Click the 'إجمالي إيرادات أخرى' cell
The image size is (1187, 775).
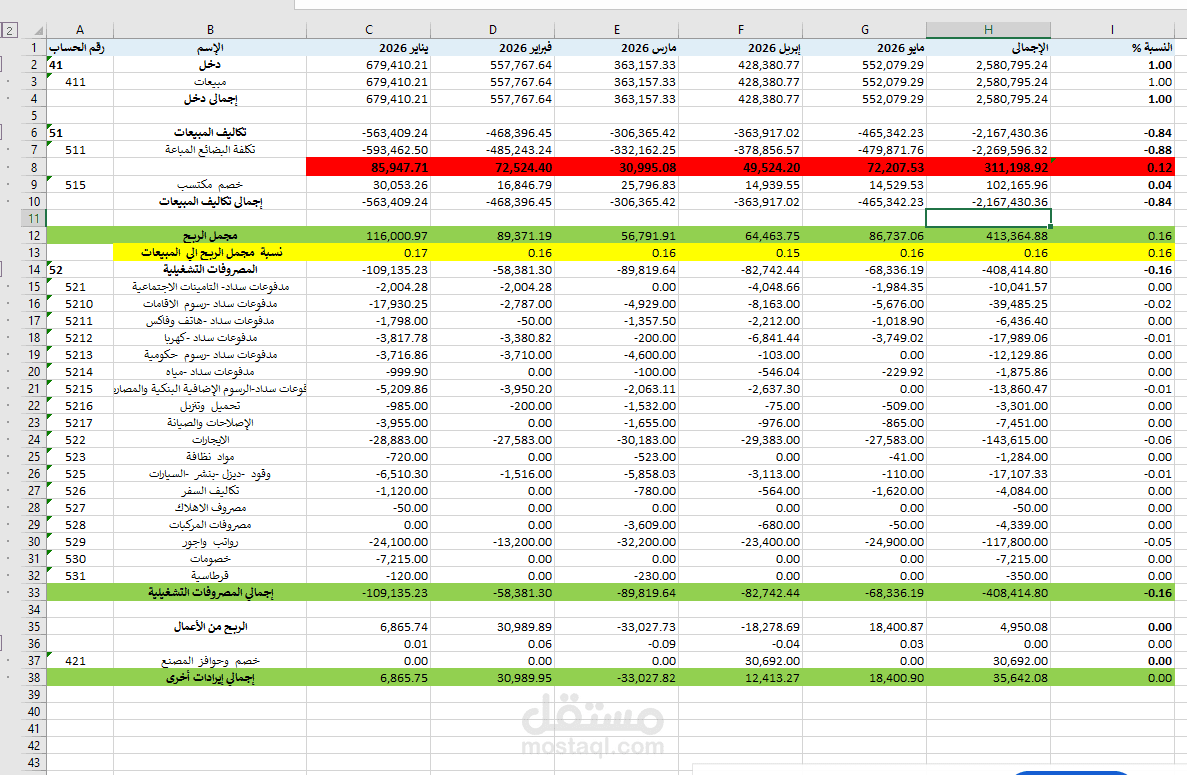point(210,677)
